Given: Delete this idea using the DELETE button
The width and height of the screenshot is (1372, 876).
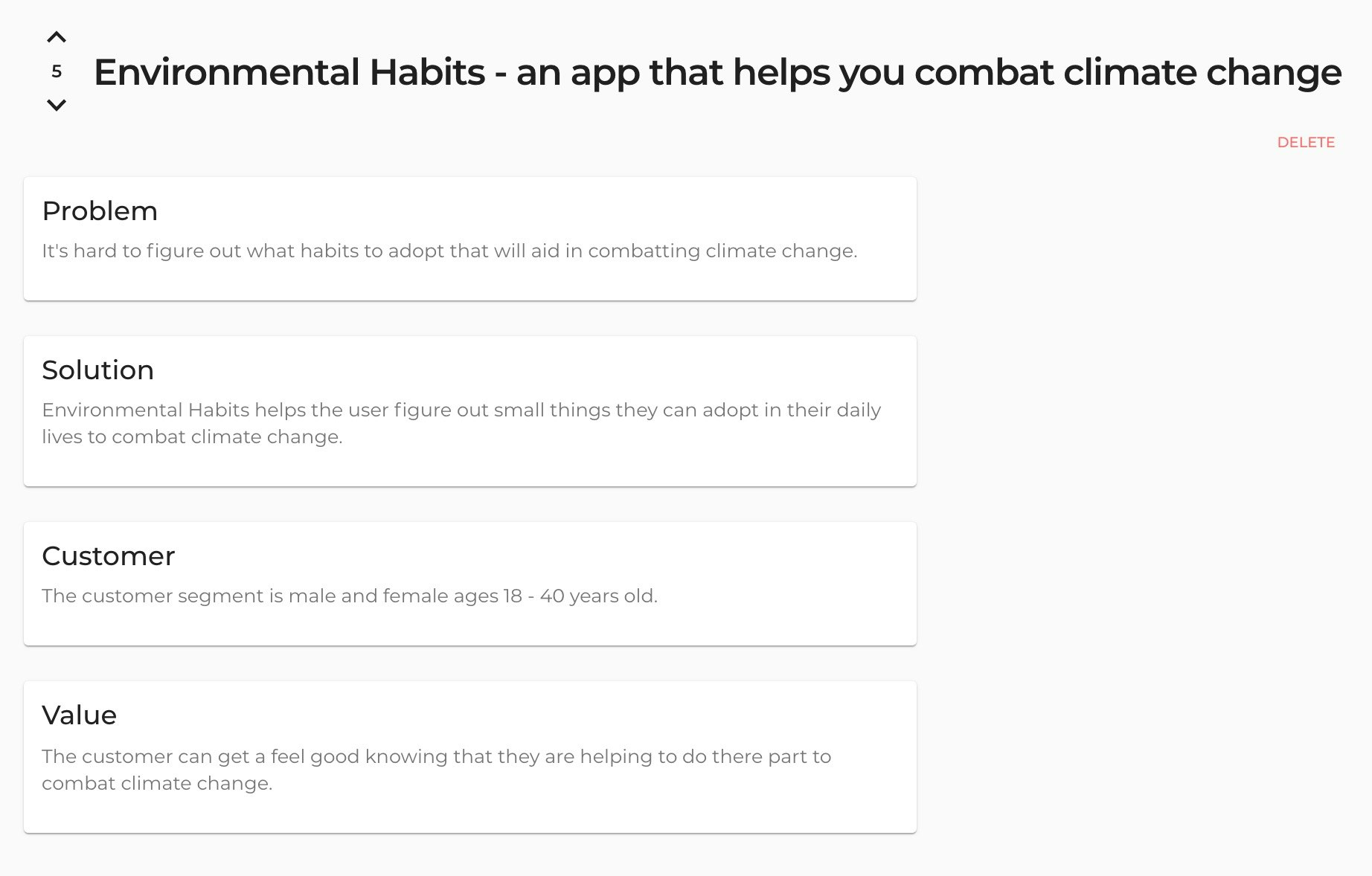Looking at the screenshot, I should pyautogui.click(x=1306, y=142).
